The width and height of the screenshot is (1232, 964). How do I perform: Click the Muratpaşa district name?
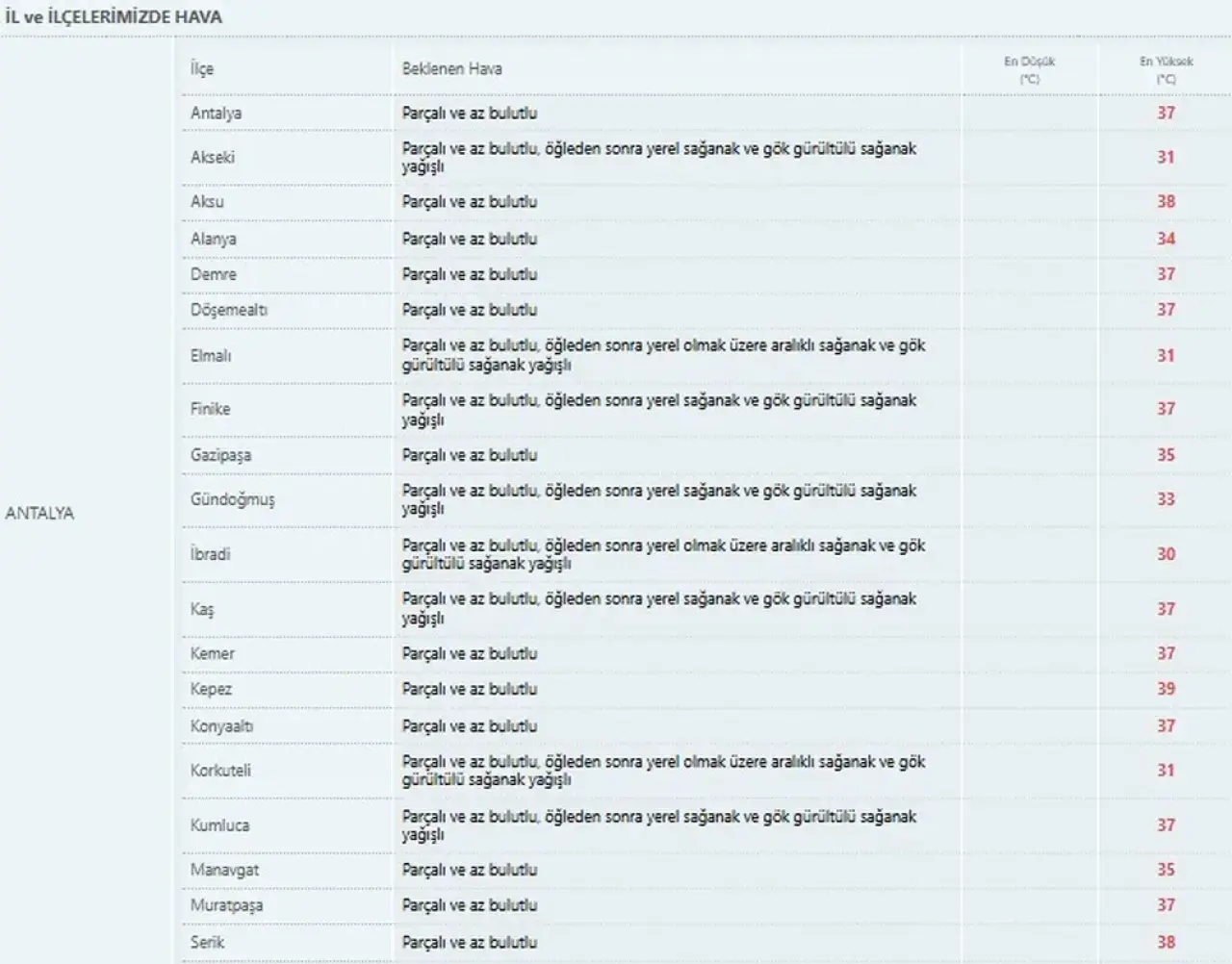pos(226,905)
